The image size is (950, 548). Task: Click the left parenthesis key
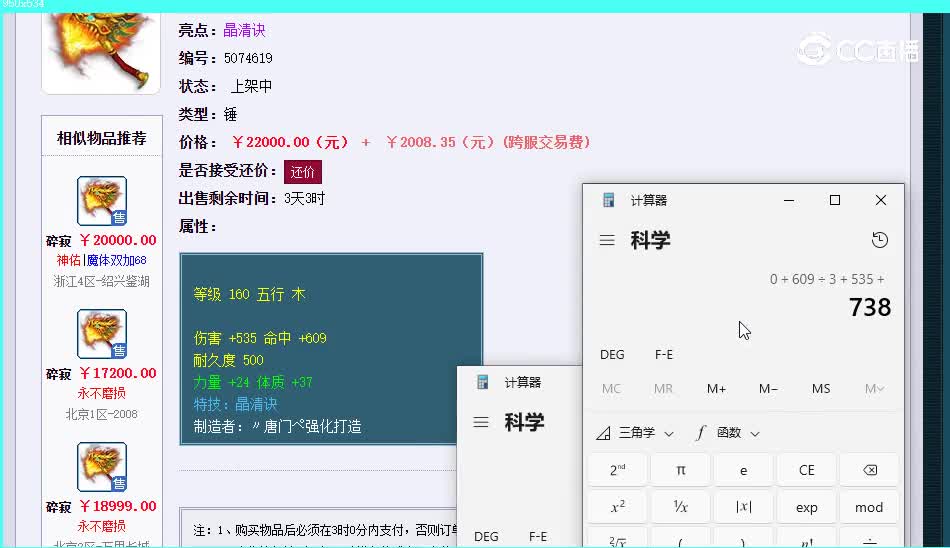[680, 538]
